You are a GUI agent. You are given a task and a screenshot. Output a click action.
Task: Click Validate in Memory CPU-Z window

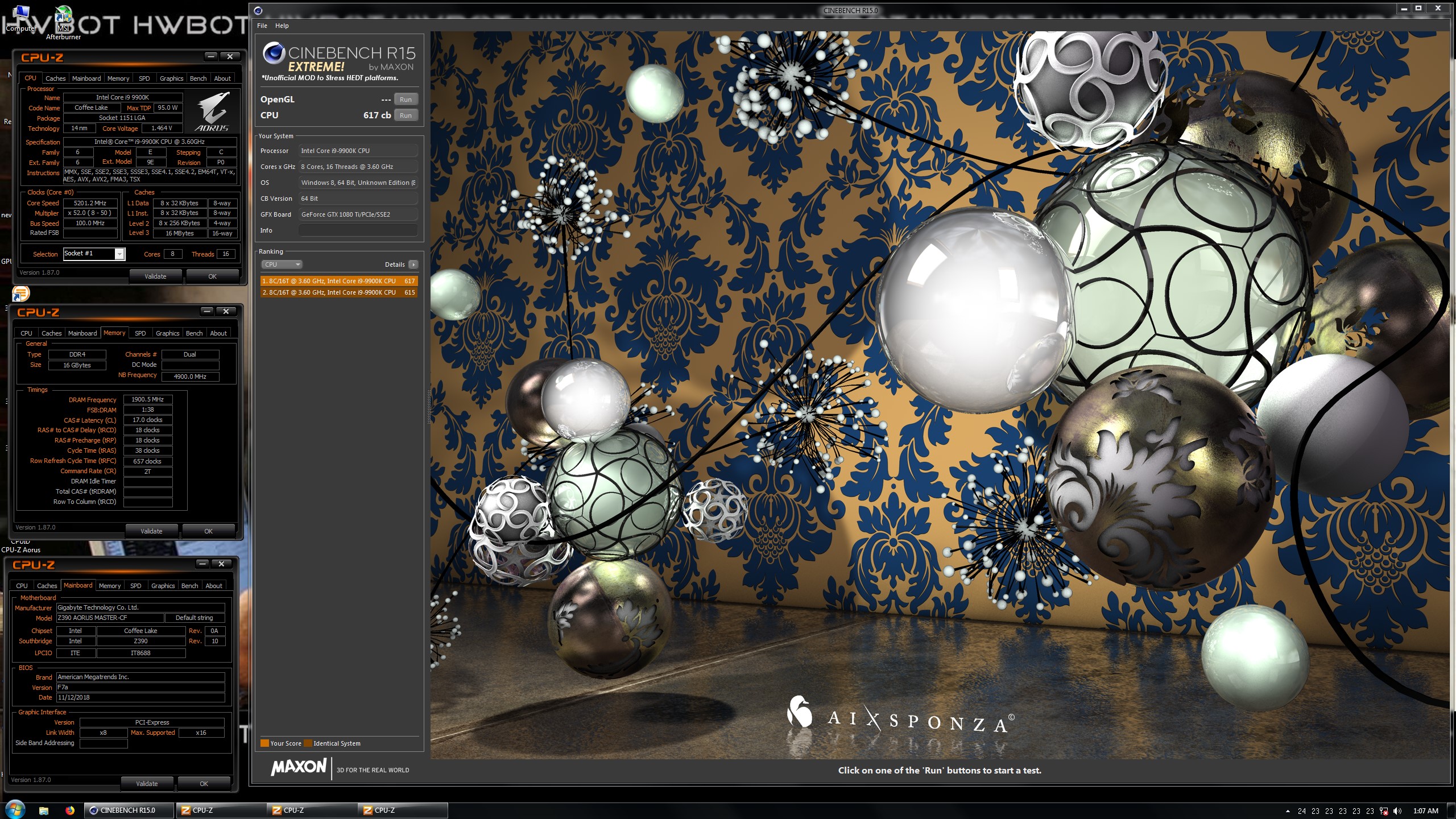[x=151, y=531]
